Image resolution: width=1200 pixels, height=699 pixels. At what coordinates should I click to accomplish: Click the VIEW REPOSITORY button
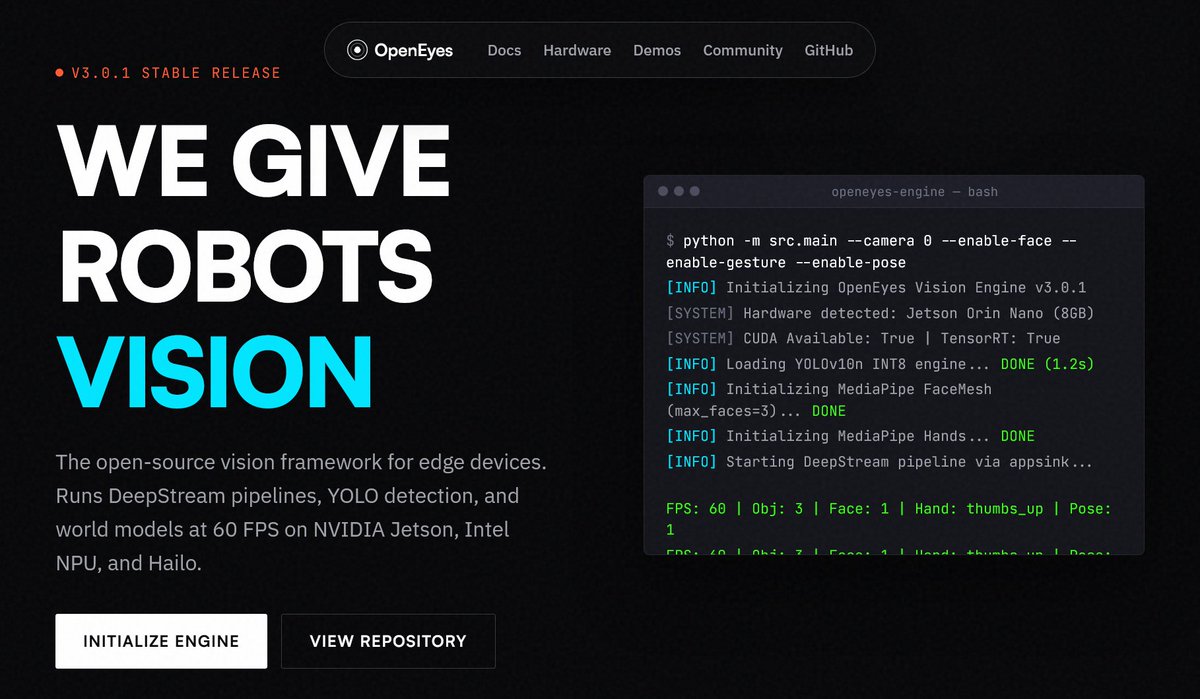(388, 641)
